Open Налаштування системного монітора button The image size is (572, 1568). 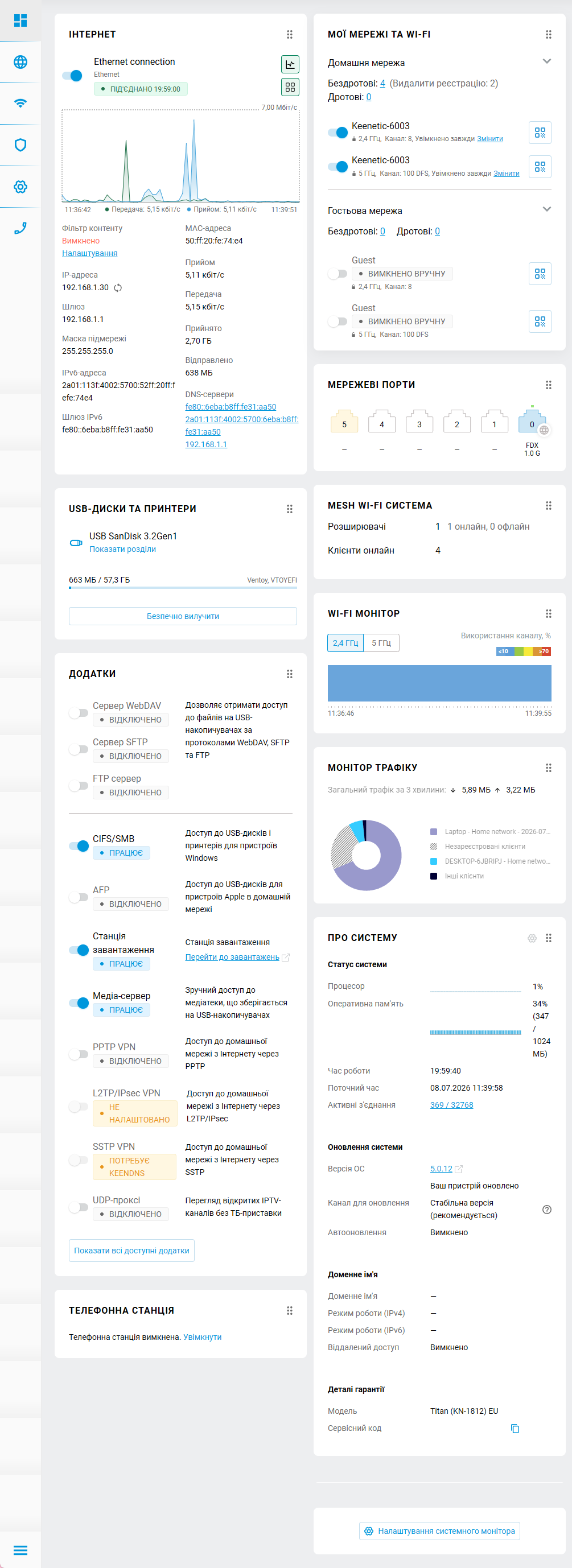pyautogui.click(x=439, y=1531)
